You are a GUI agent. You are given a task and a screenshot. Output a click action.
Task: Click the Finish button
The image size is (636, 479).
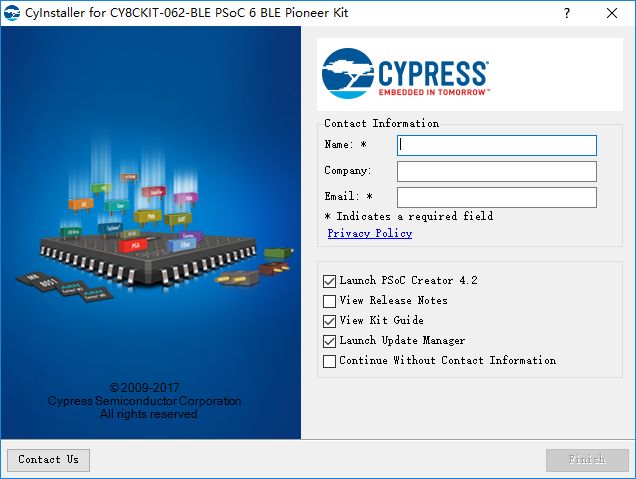(587, 460)
